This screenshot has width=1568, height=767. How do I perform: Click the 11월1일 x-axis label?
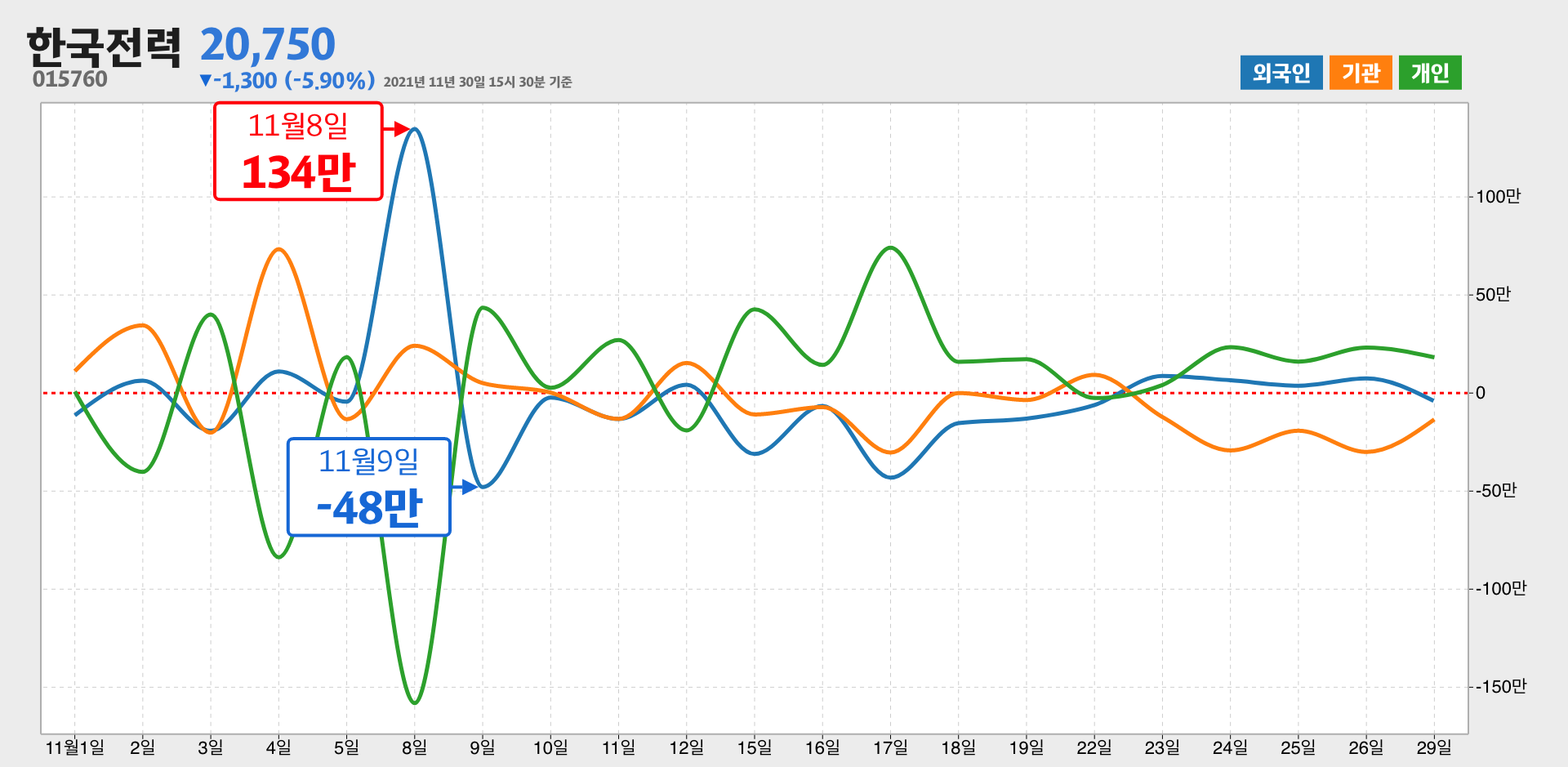click(x=75, y=747)
